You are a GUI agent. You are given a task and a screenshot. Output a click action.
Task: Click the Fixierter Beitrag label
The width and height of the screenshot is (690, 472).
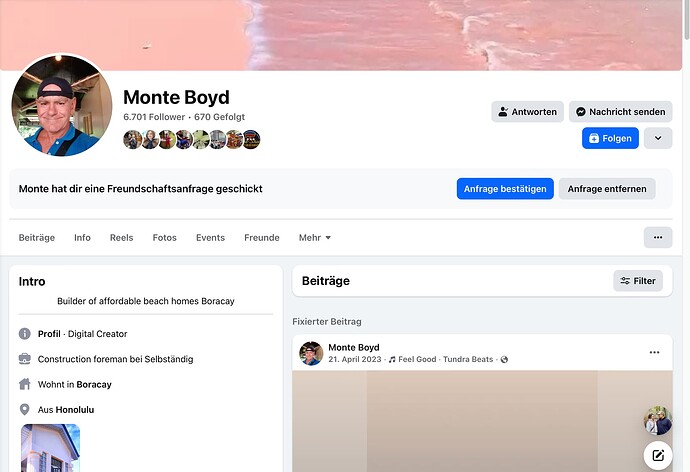pos(327,322)
